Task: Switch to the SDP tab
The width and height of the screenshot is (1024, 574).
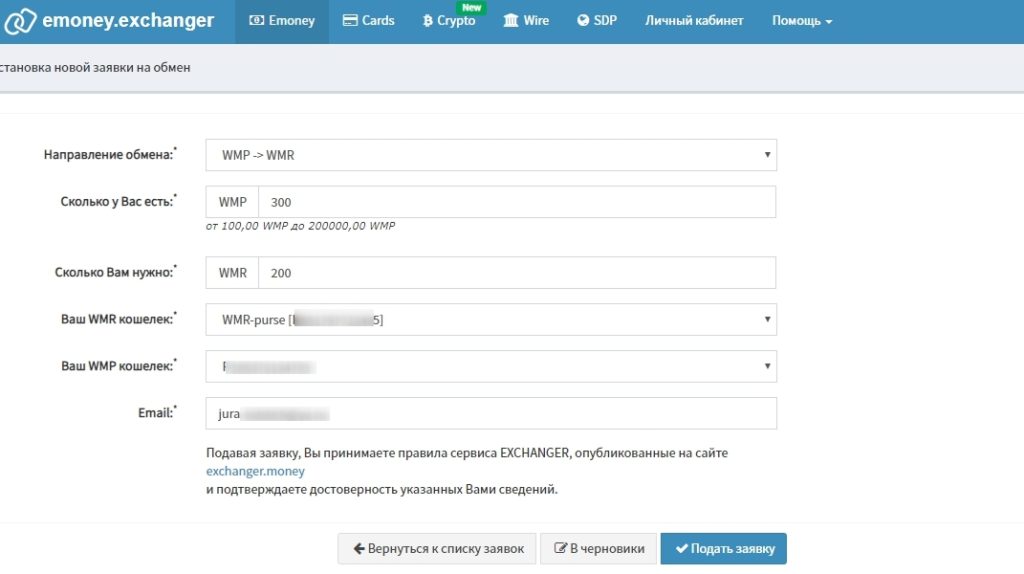Action: point(597,21)
